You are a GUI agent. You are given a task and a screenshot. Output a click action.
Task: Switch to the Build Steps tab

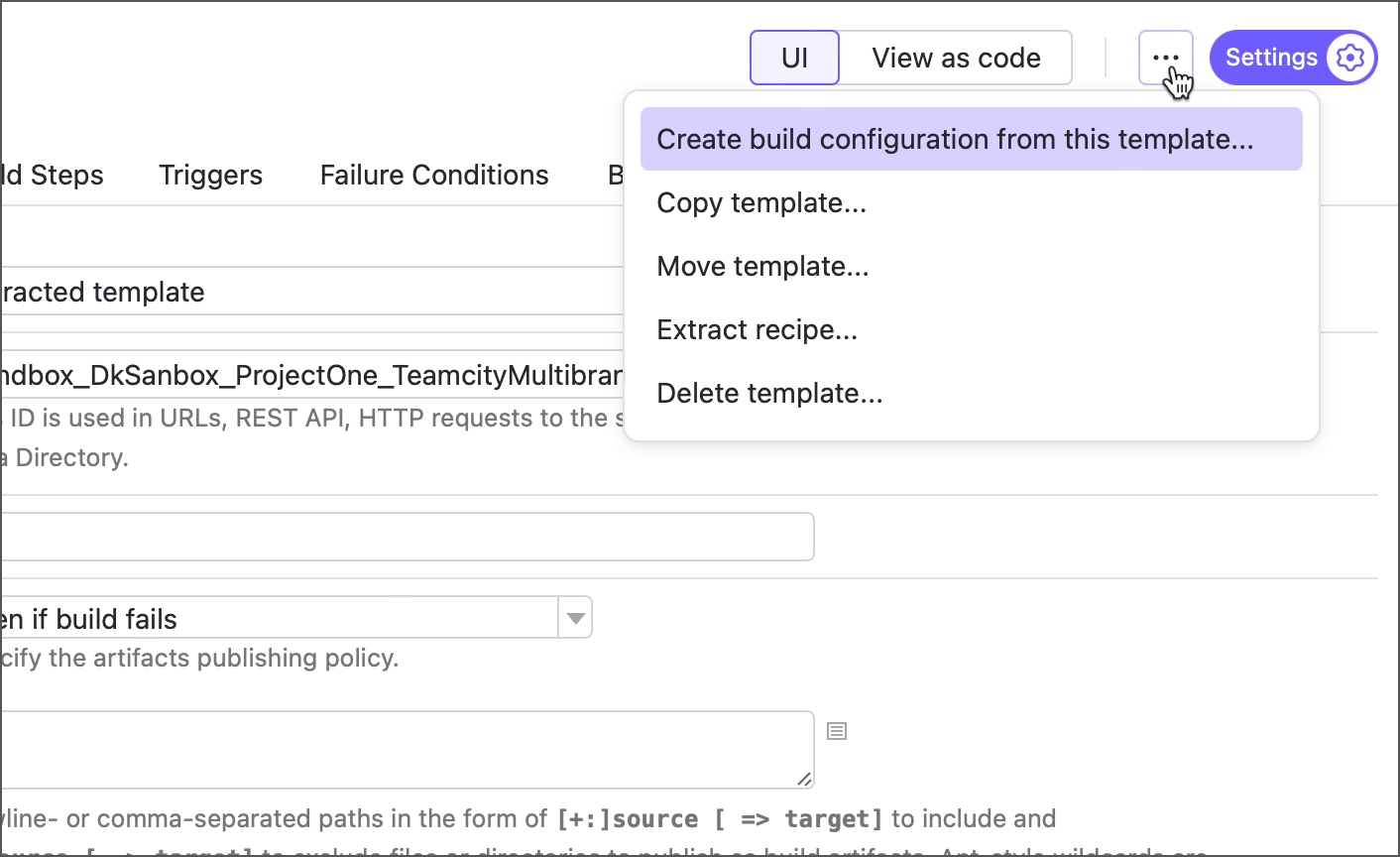[50, 175]
